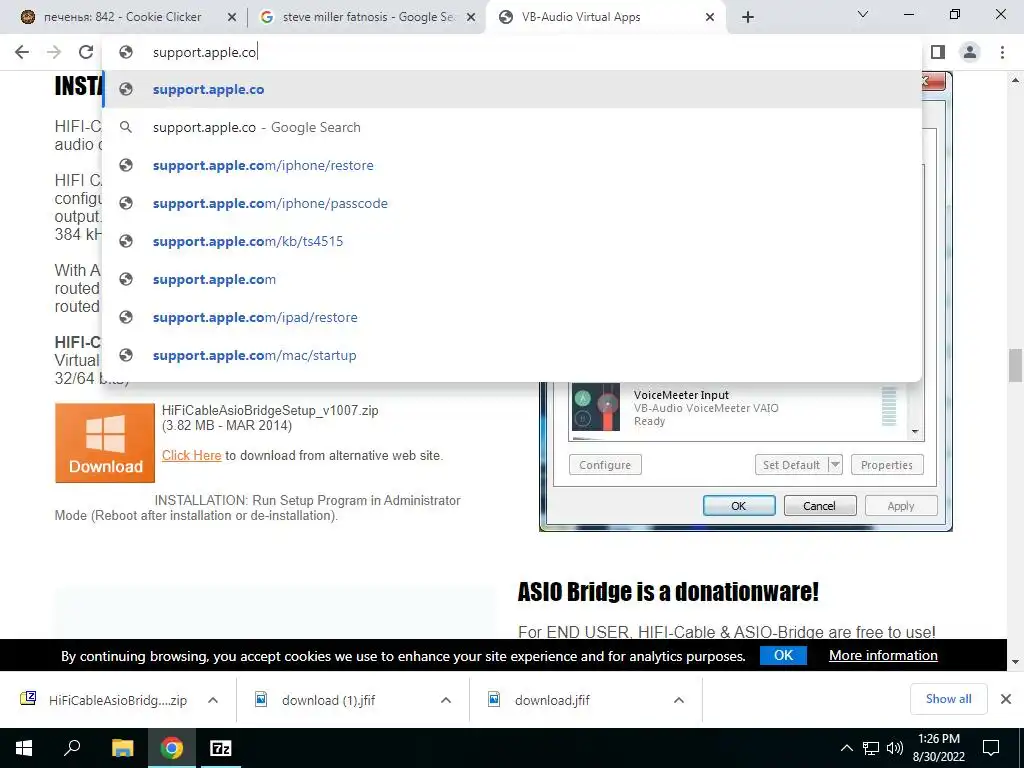Viewport: 1024px width, 768px height.
Task: Show hidden system tray icons
Action: coord(846,748)
